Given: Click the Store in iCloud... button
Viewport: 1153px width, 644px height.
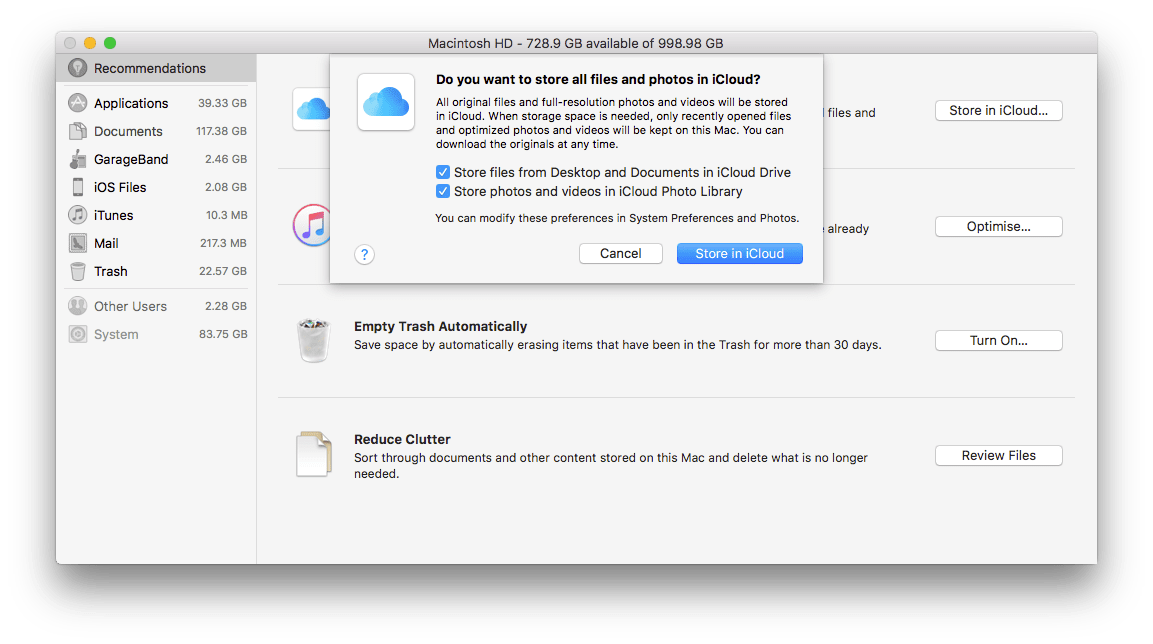Looking at the screenshot, I should pos(999,110).
